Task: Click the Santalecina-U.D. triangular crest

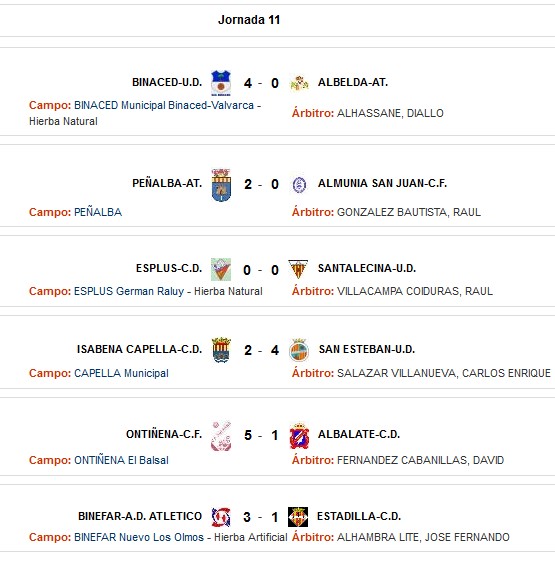Action: click(298, 269)
